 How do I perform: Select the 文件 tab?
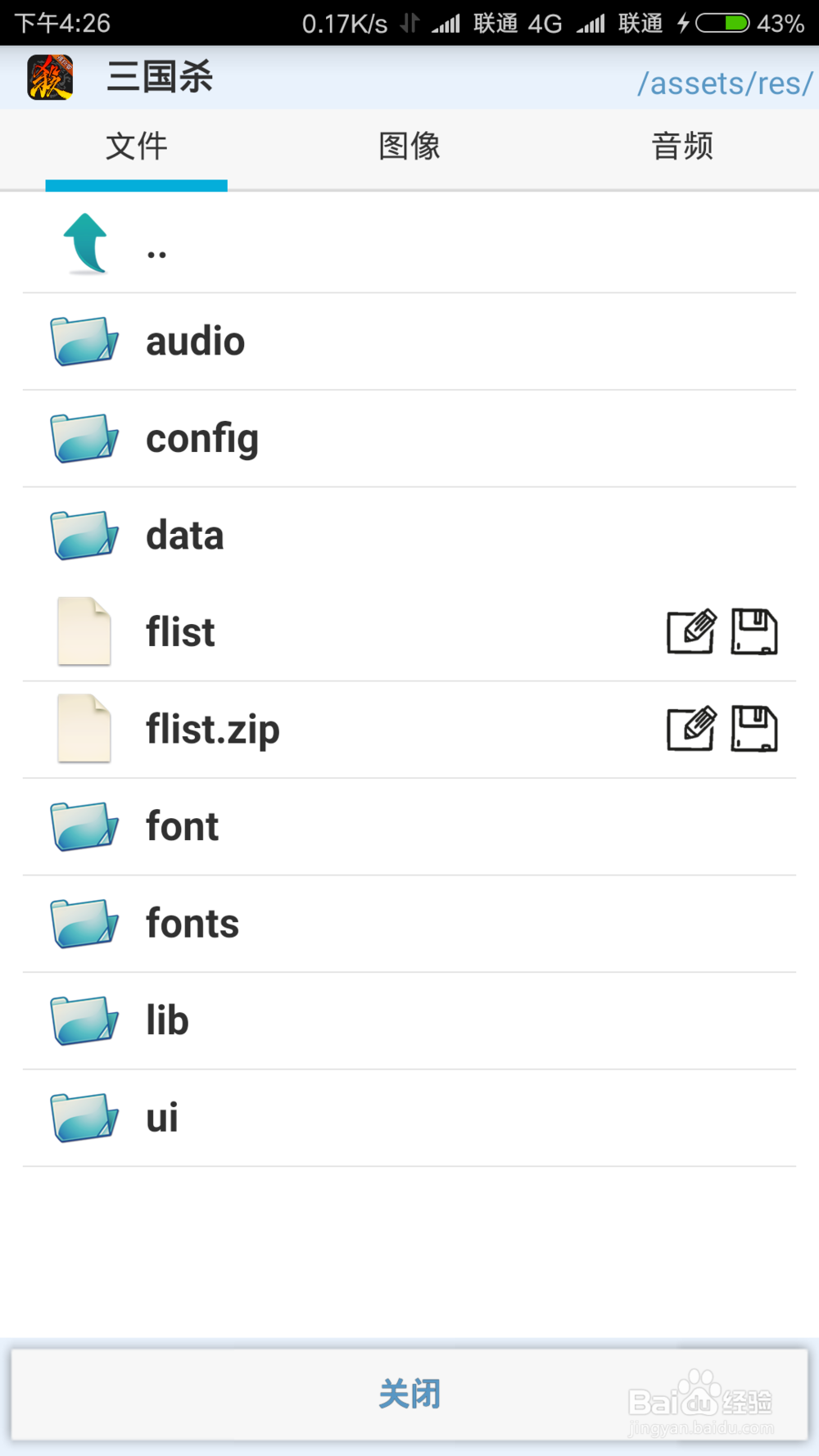pyautogui.click(x=137, y=147)
